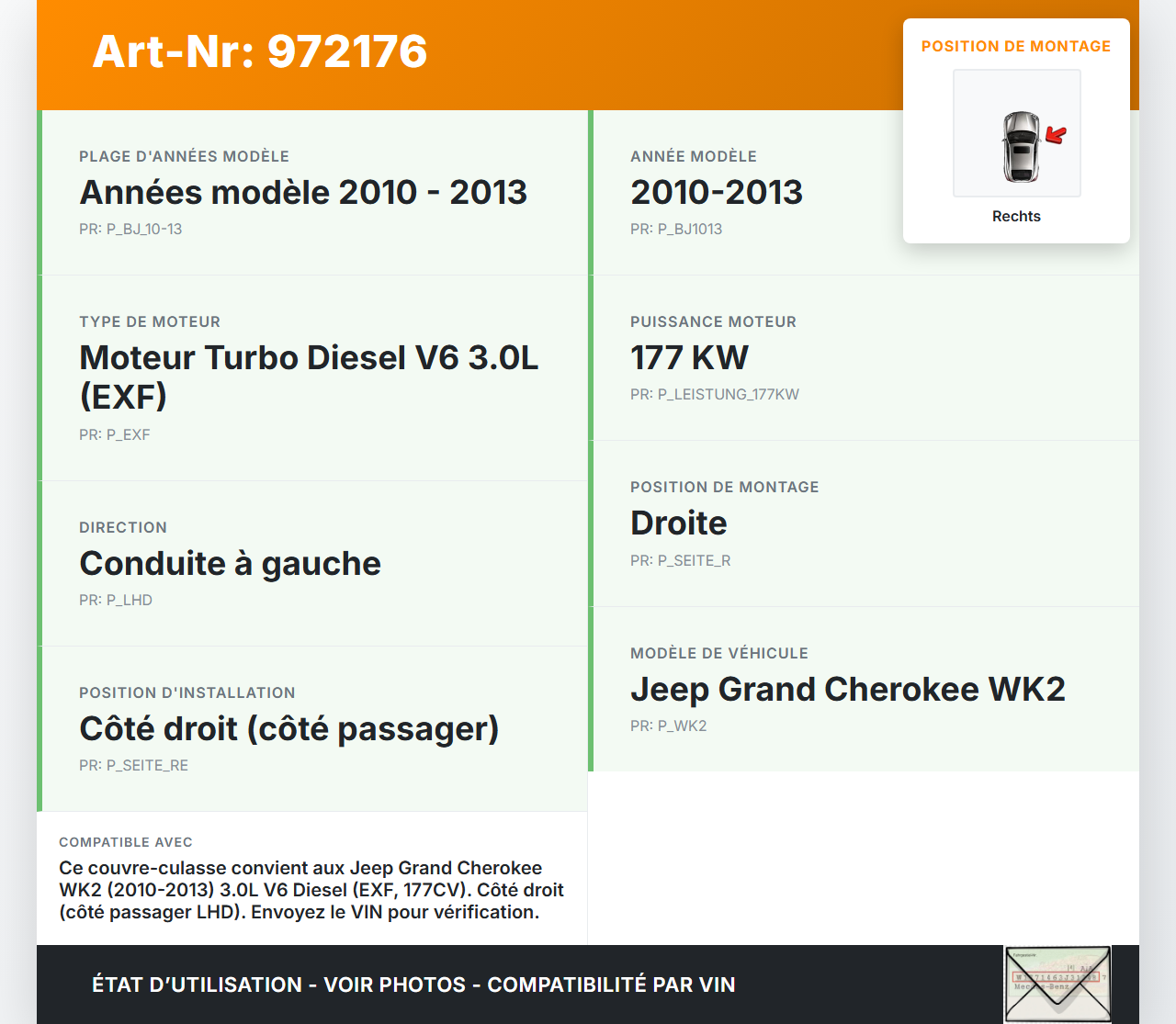Viewport: 1176px width, 1024px height.
Task: Expand the PUISSANCE MOTEUR panel
Action: coord(689,357)
